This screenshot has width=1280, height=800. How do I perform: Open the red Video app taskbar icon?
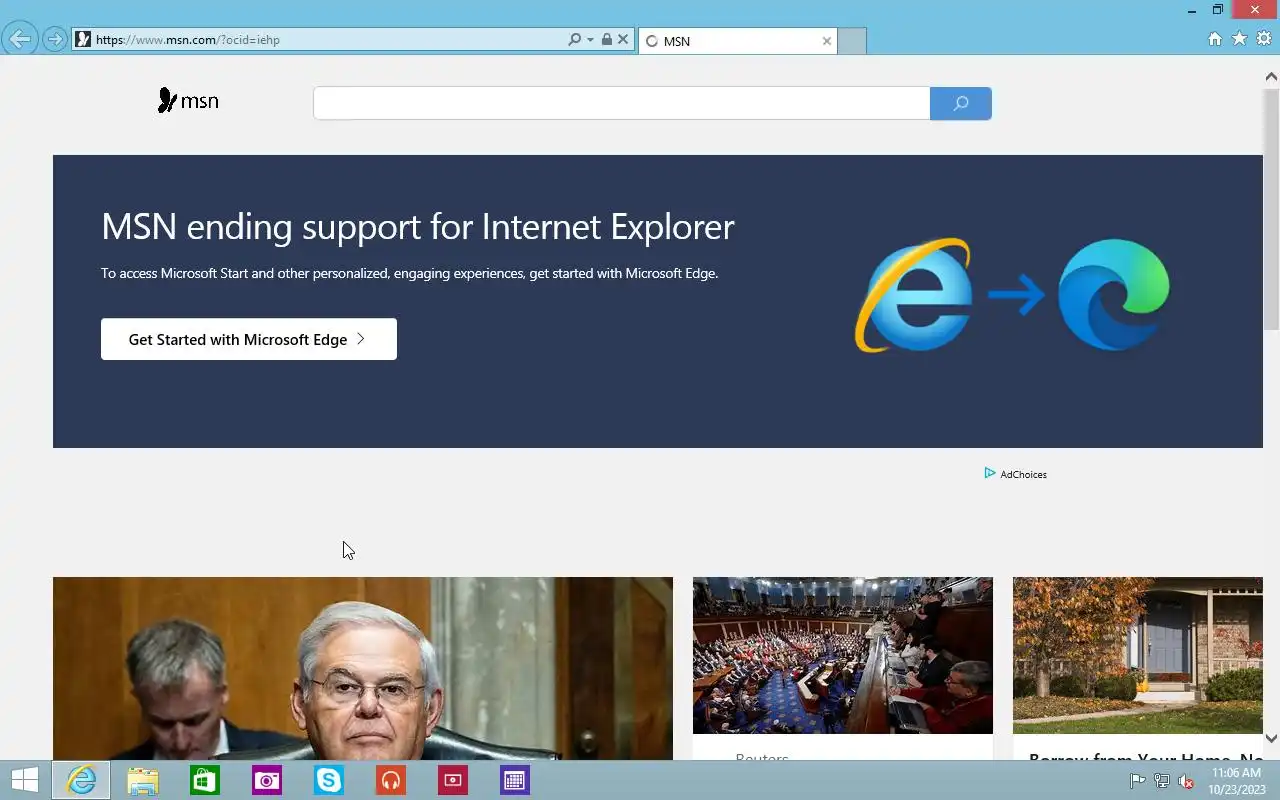[x=453, y=780]
